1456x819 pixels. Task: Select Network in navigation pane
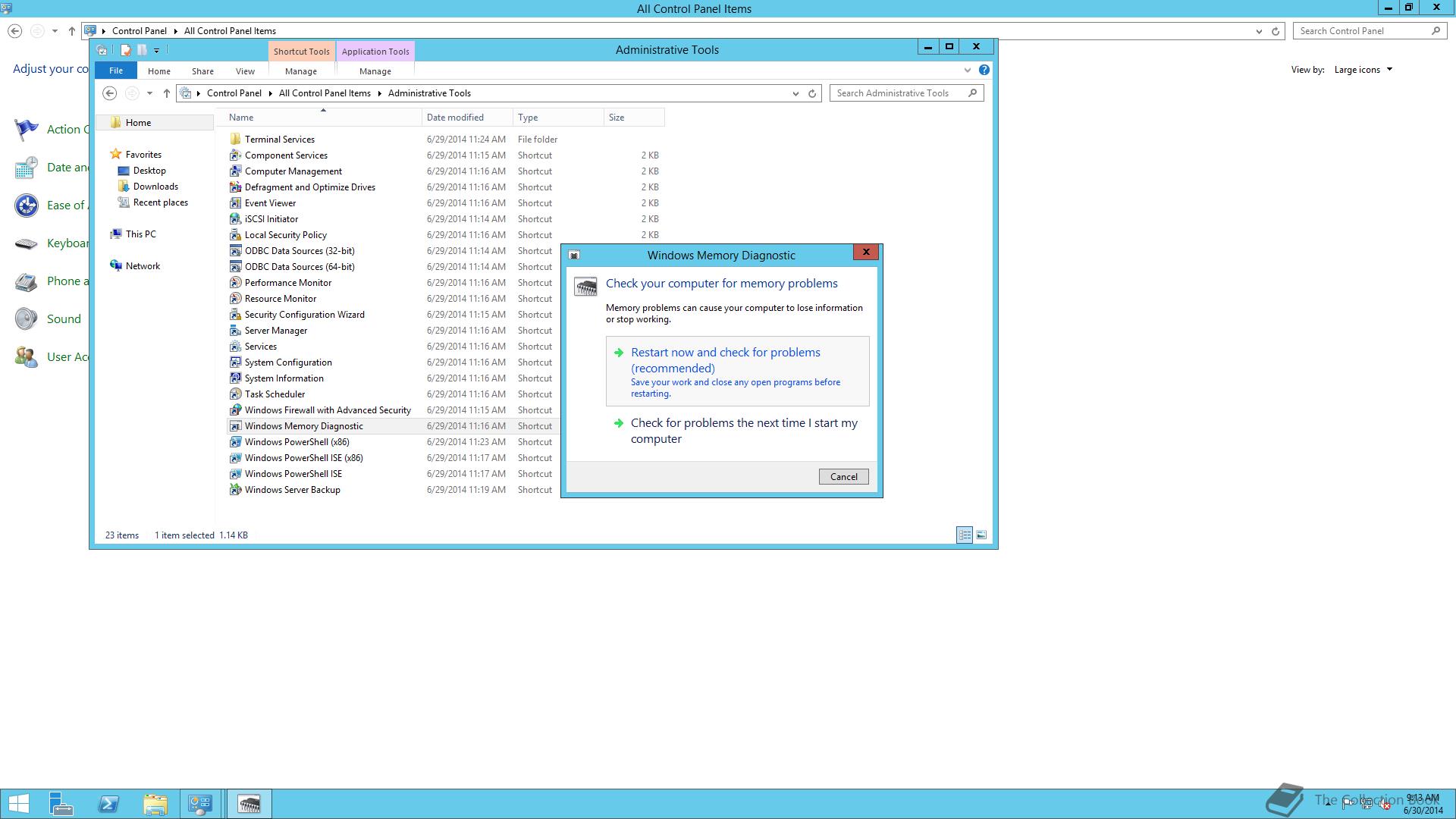[x=143, y=266]
